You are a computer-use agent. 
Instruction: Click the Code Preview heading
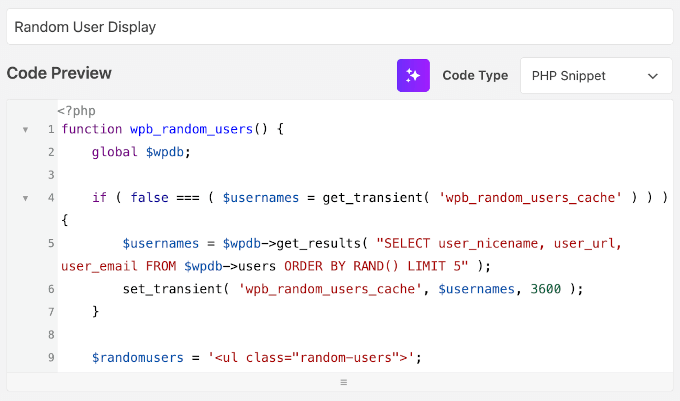(59, 73)
